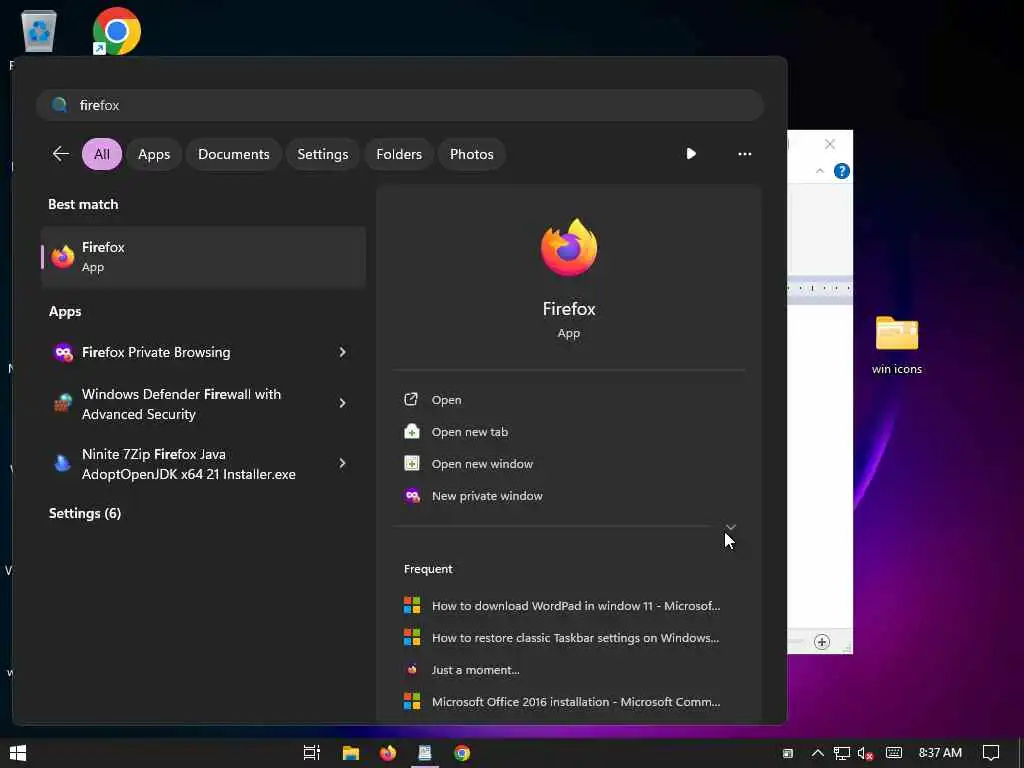This screenshot has width=1024, height=768.
Task: Open the three-dot options menu
Action: pyautogui.click(x=744, y=154)
